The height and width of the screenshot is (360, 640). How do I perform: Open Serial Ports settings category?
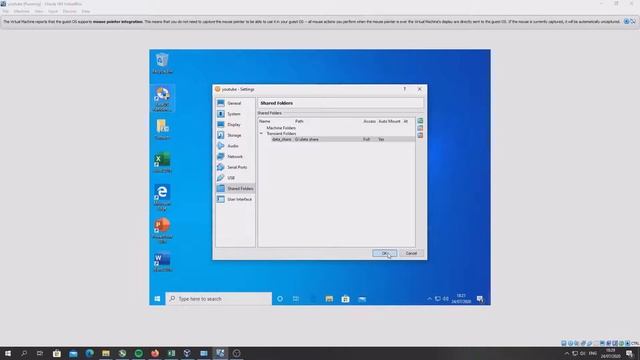(235, 167)
